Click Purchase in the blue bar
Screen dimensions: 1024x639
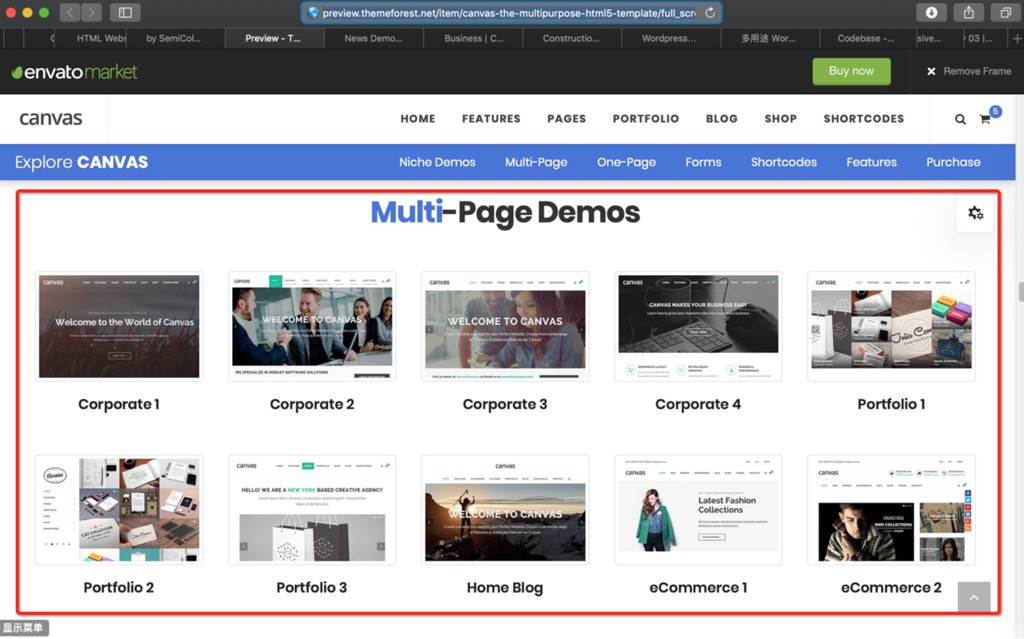953,162
